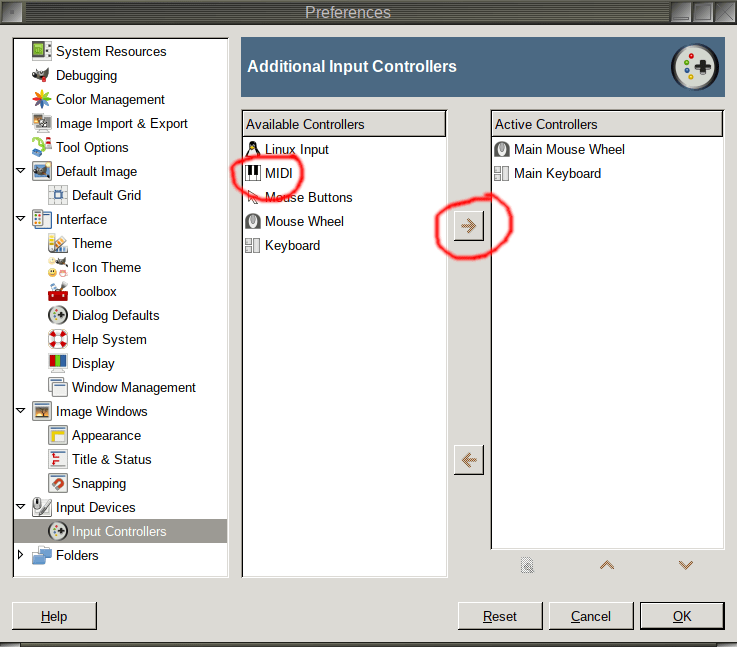
Task: Click the Help button
Action: [x=54, y=616]
